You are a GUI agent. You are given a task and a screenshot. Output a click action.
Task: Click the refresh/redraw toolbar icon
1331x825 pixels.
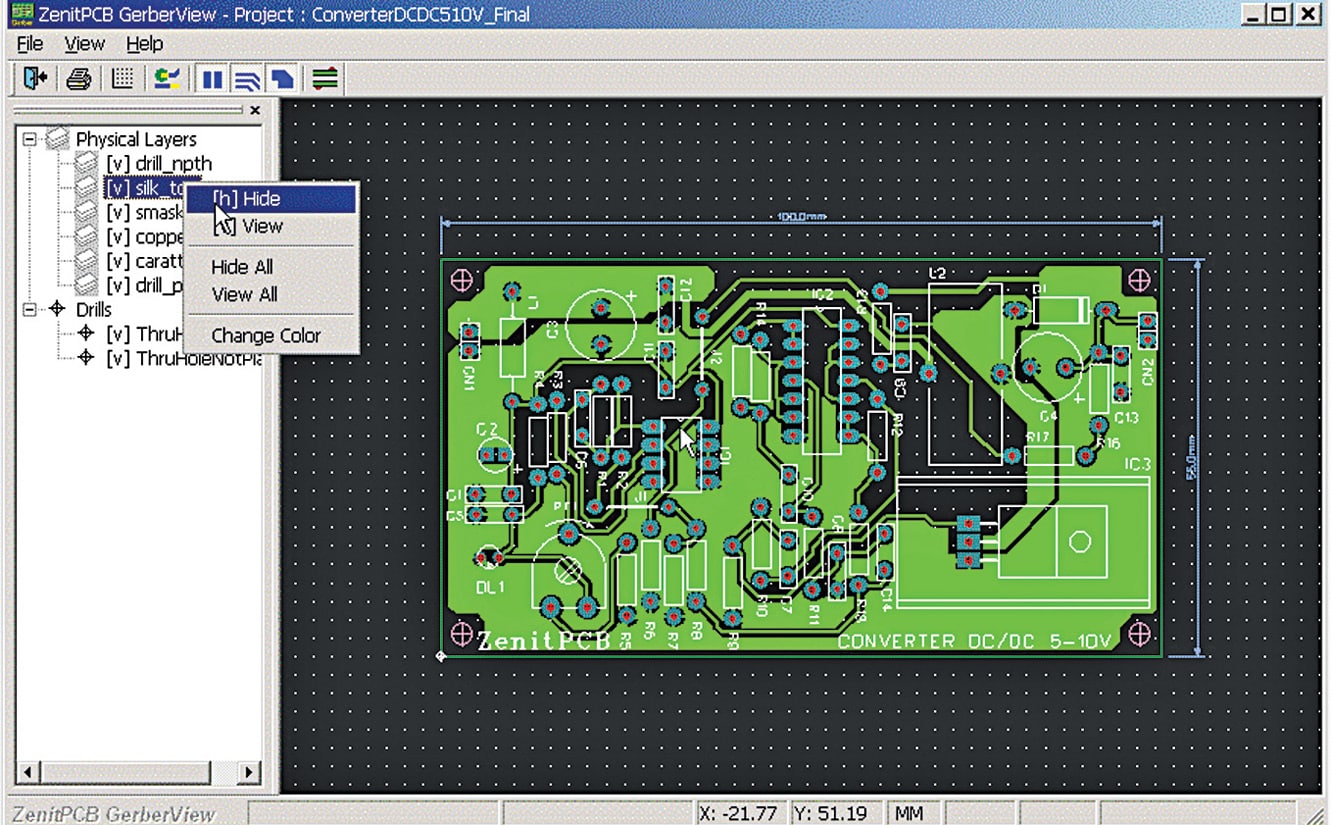165,77
